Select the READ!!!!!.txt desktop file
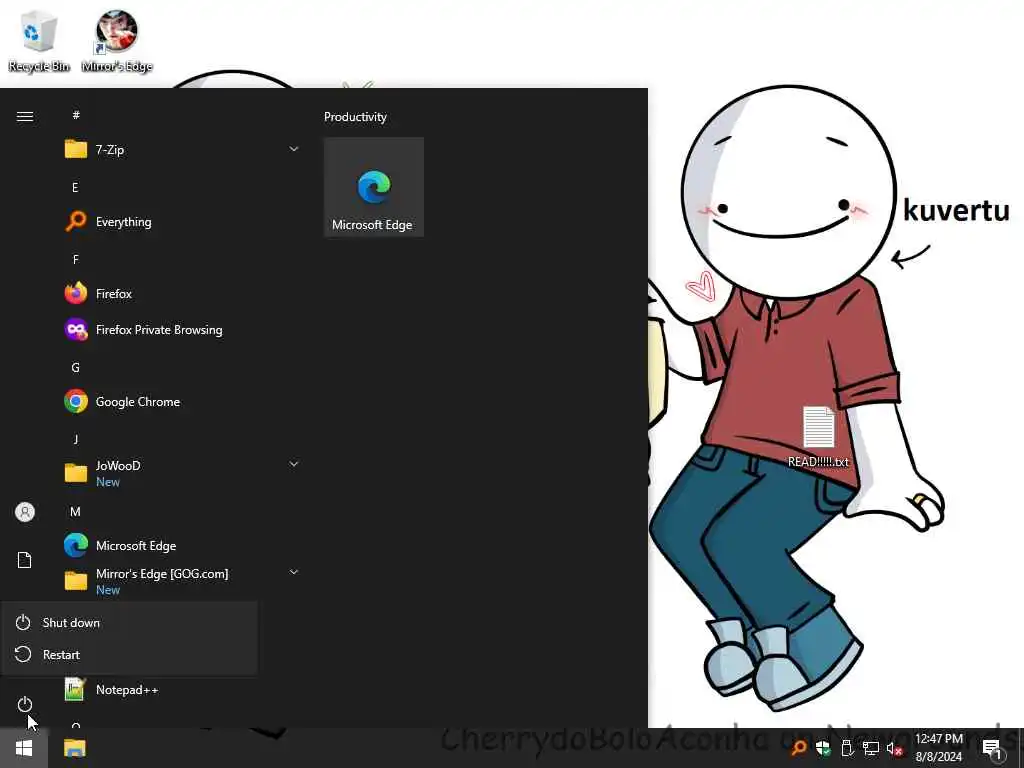This screenshot has height=768, width=1024. (x=818, y=437)
